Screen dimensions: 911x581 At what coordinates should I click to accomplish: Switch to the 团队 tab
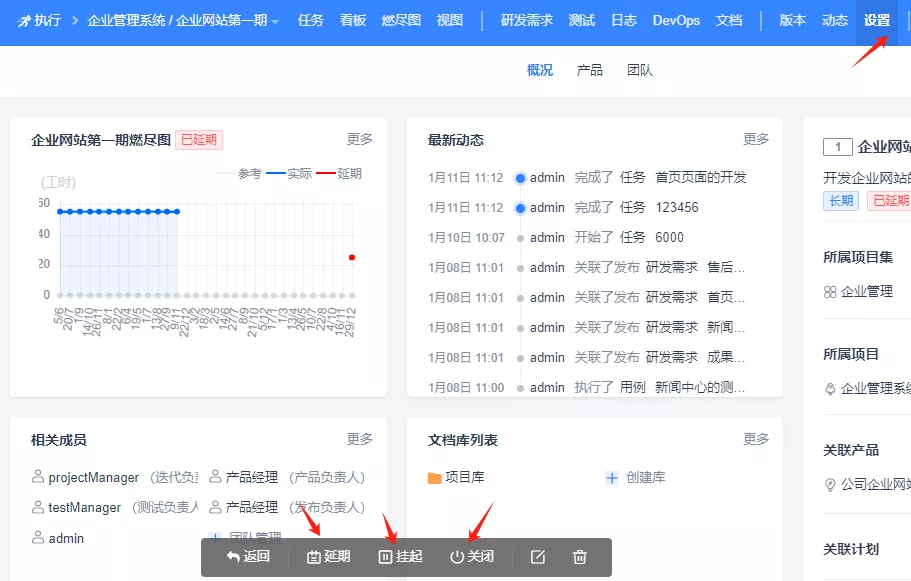coord(640,70)
